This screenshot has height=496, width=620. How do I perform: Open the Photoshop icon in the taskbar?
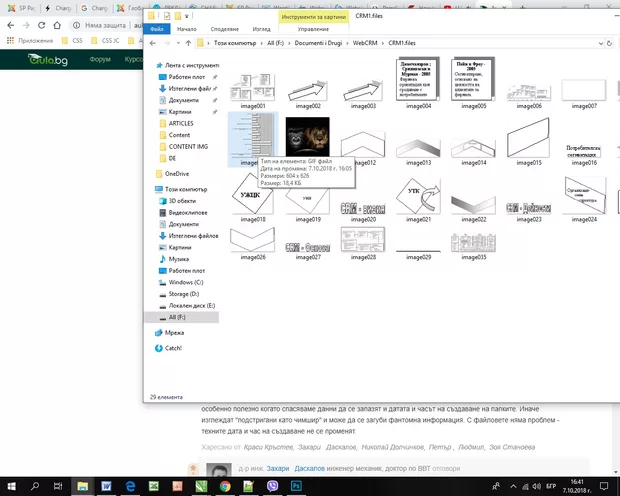click(296, 485)
